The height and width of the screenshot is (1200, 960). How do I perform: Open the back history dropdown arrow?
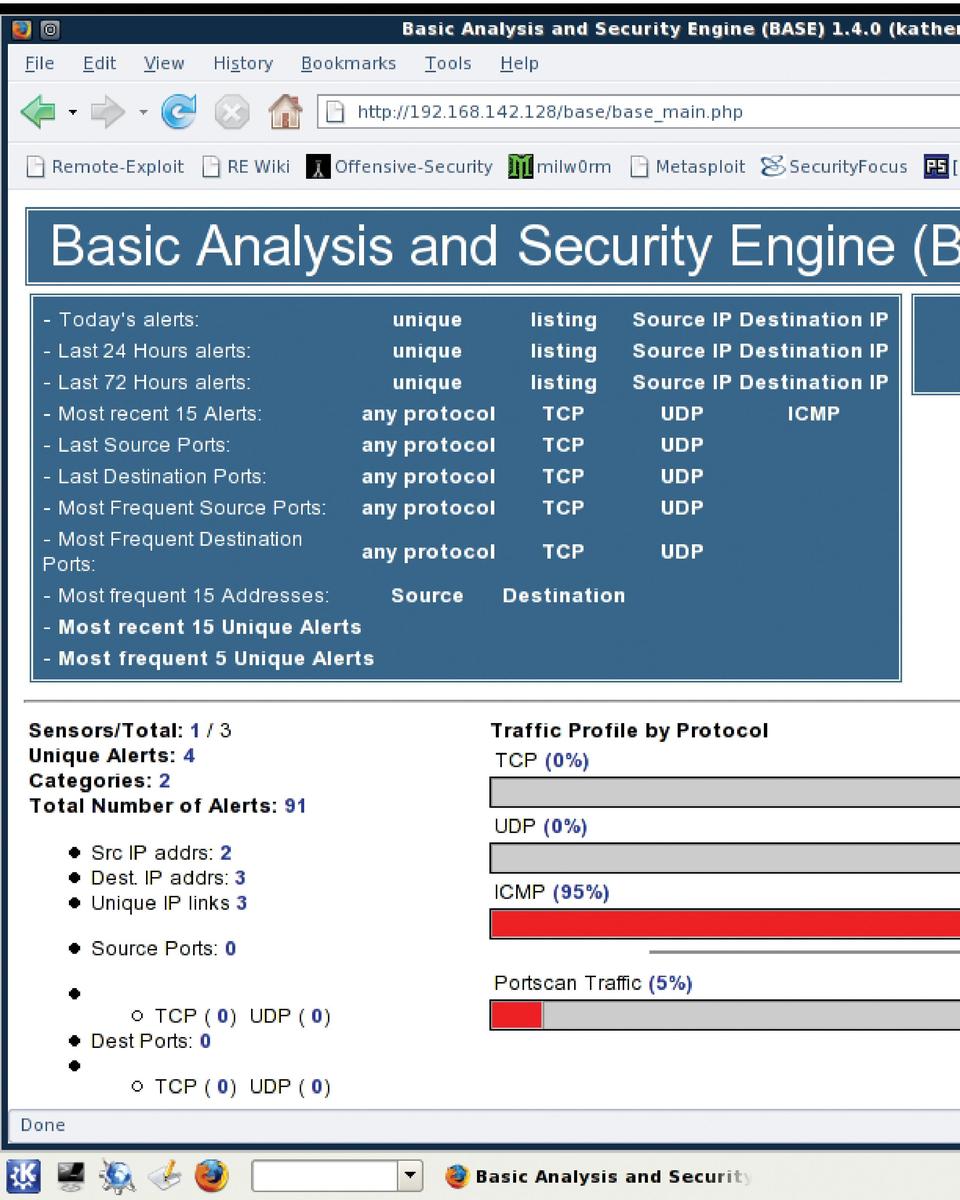(x=72, y=112)
